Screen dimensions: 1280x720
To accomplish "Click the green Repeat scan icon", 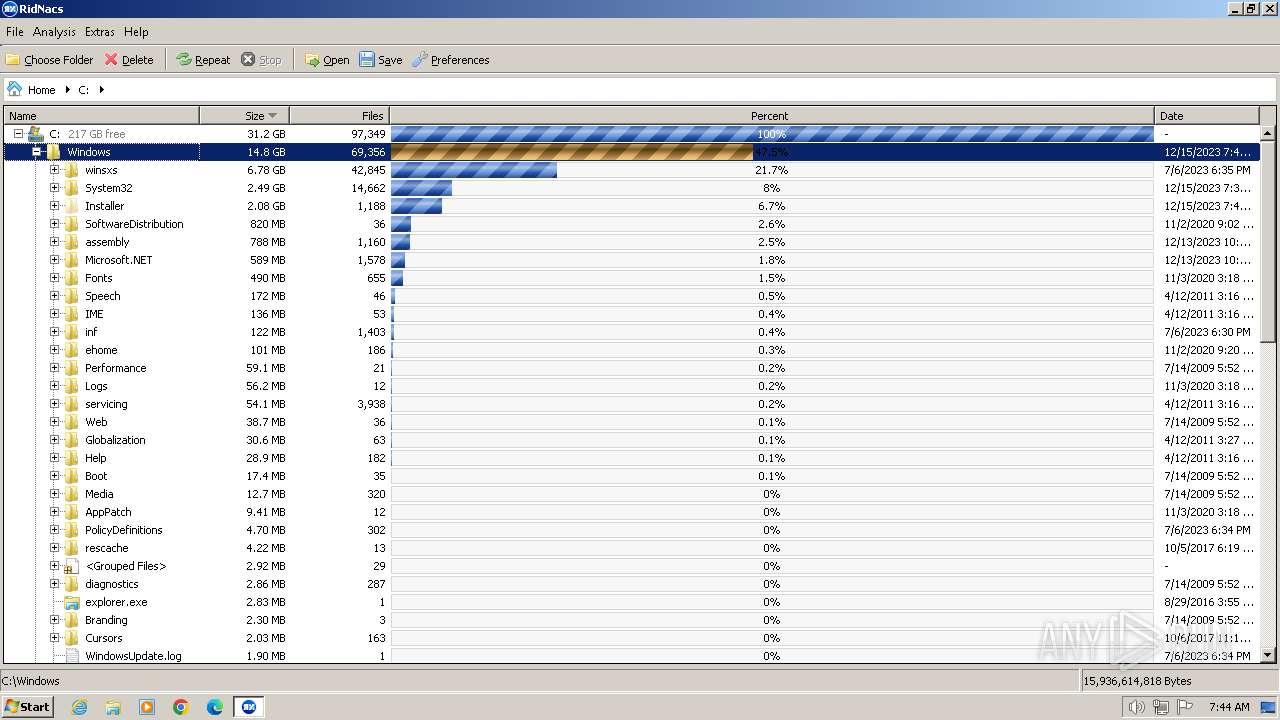I will pos(184,60).
